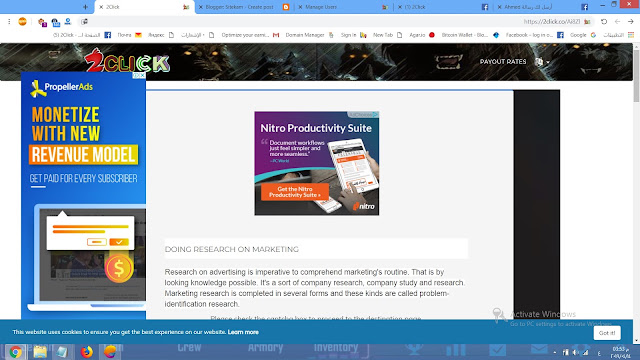This screenshot has width=640, height=360.
Task: Click the 2CLICK site logo
Action: 127,61
